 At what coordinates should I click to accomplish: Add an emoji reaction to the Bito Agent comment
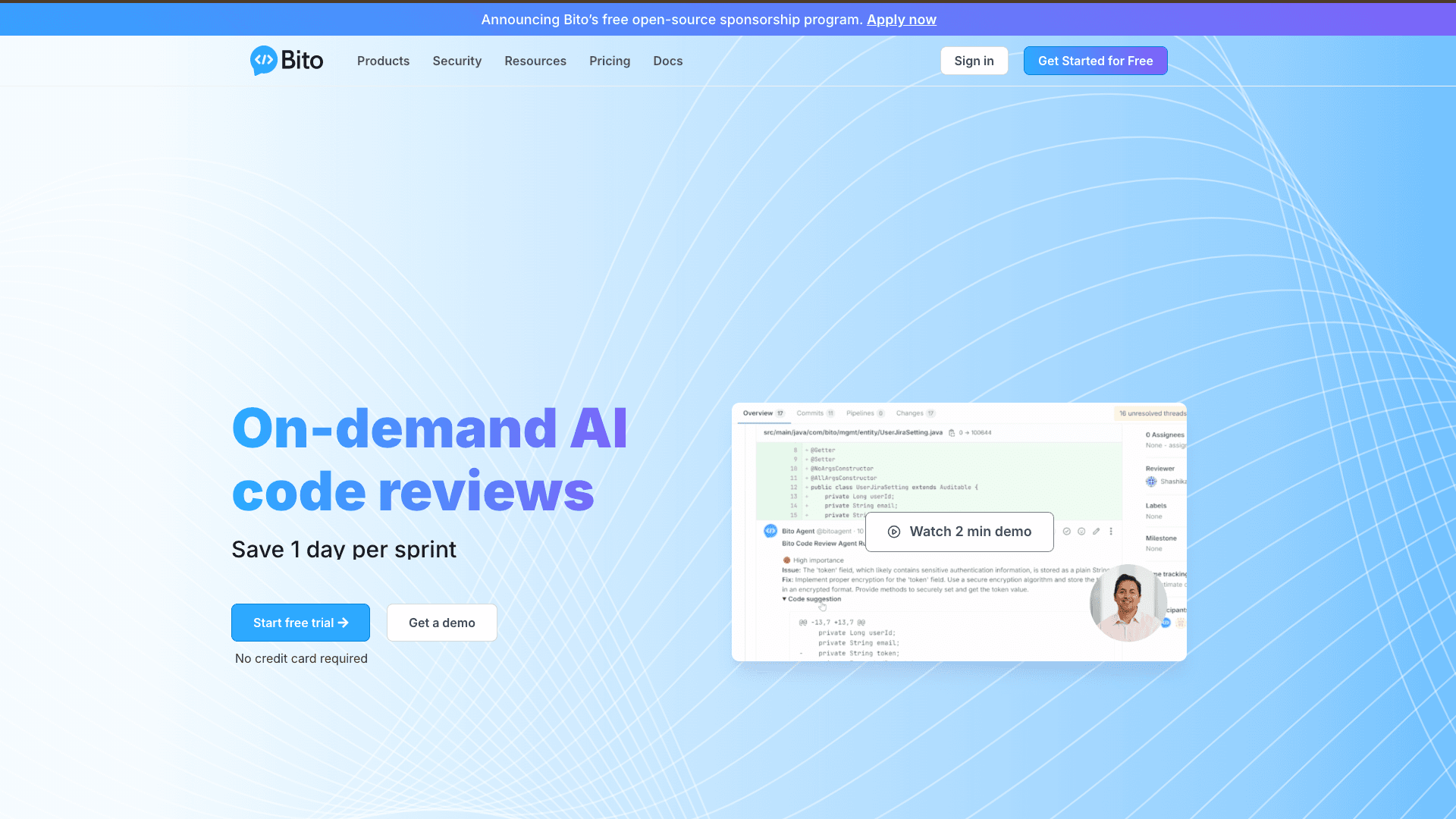[x=1081, y=531]
